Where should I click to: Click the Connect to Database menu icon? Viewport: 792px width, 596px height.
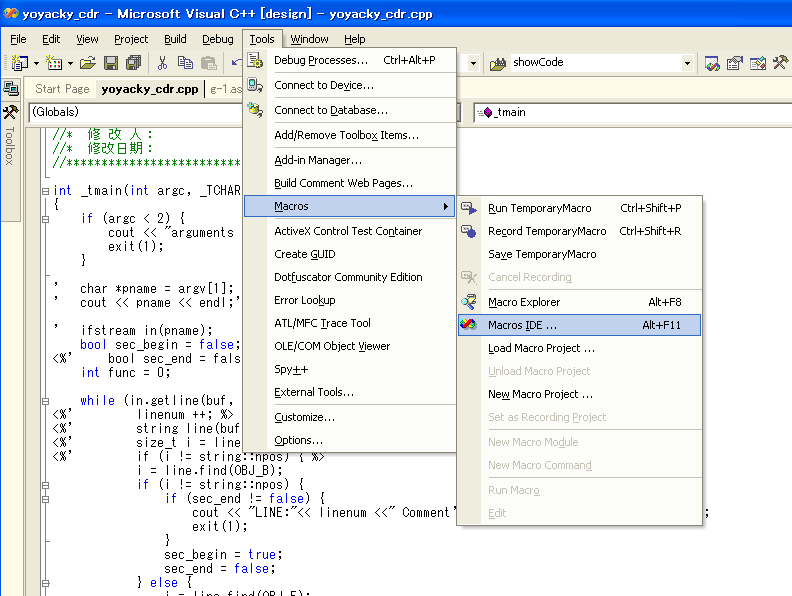click(x=255, y=110)
